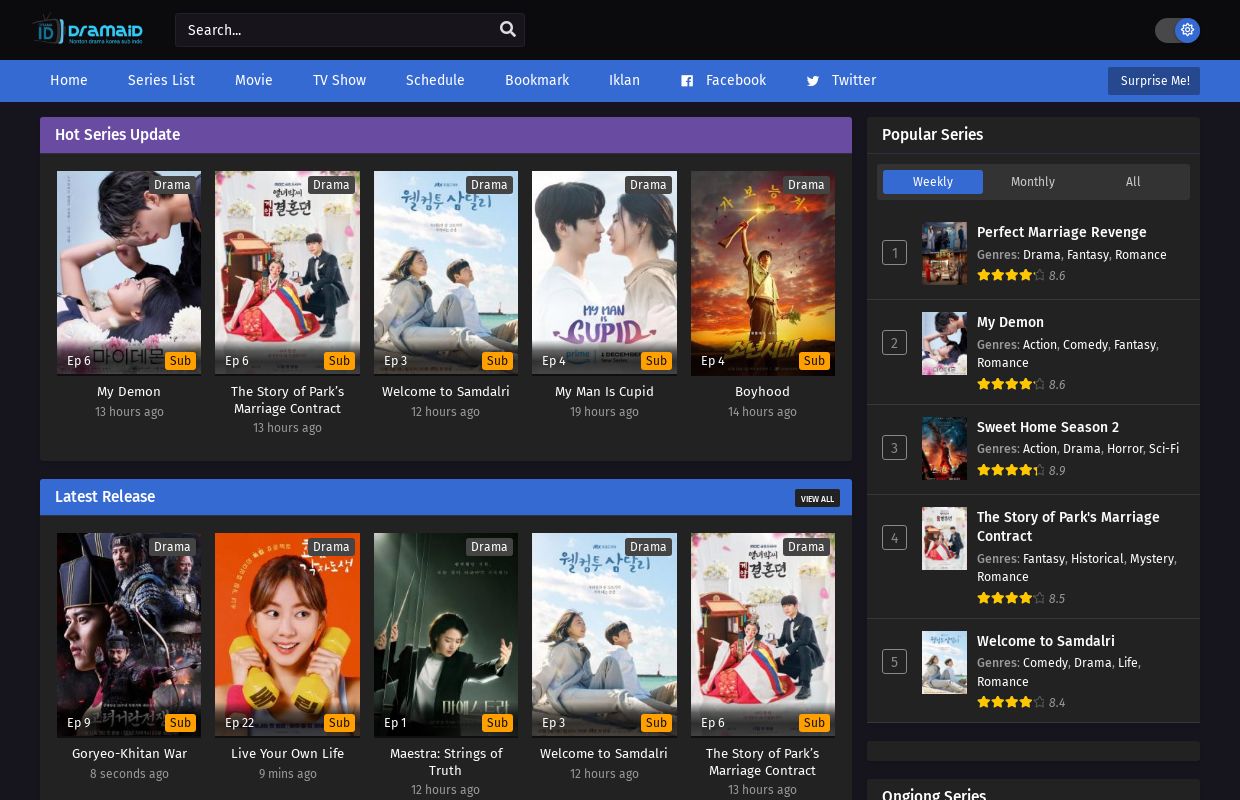Viewport: 1240px width, 800px height.
Task: Click the Sub badge on My Demon poster
Action: [x=181, y=361]
